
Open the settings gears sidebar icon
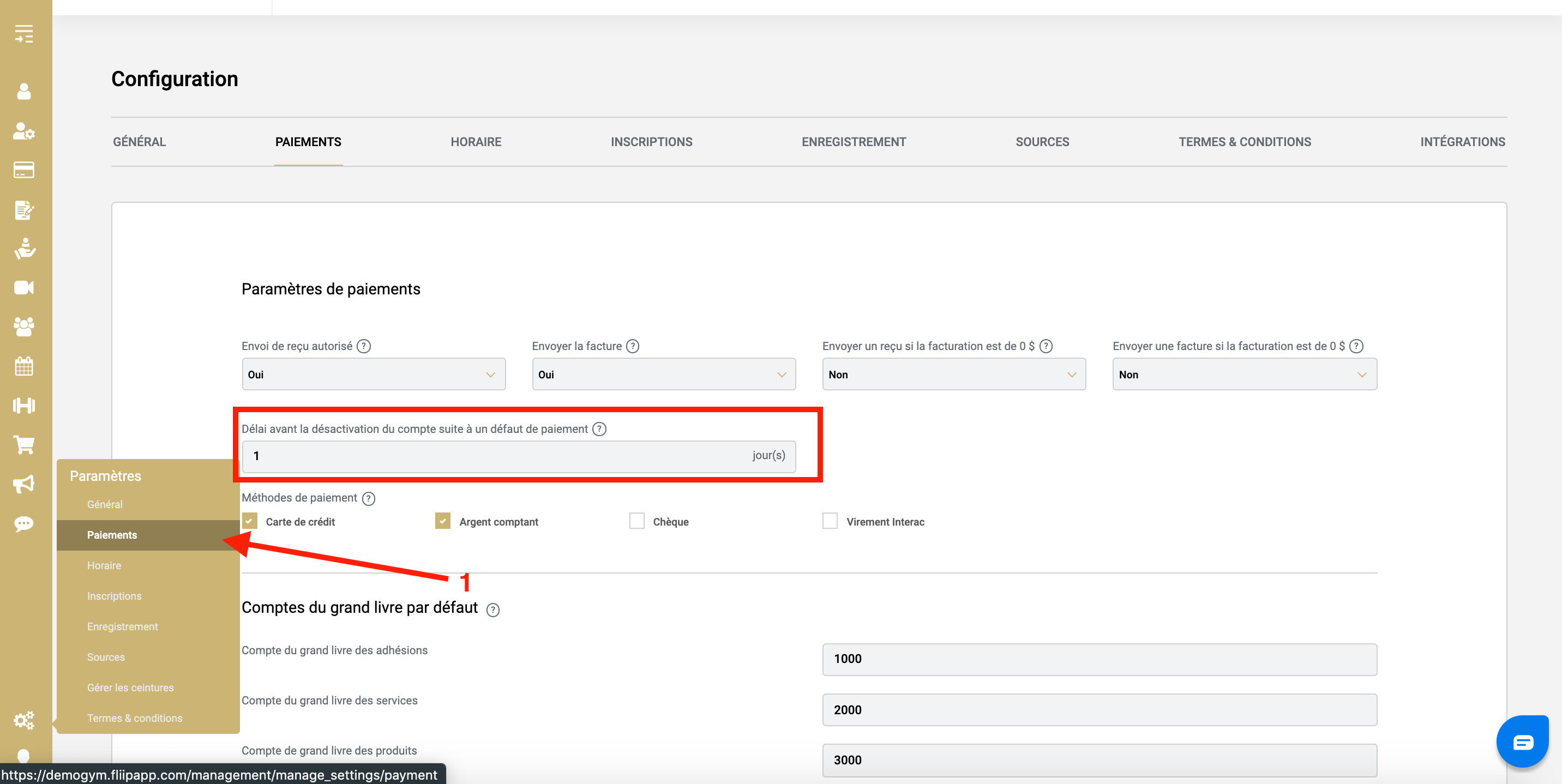[24, 720]
